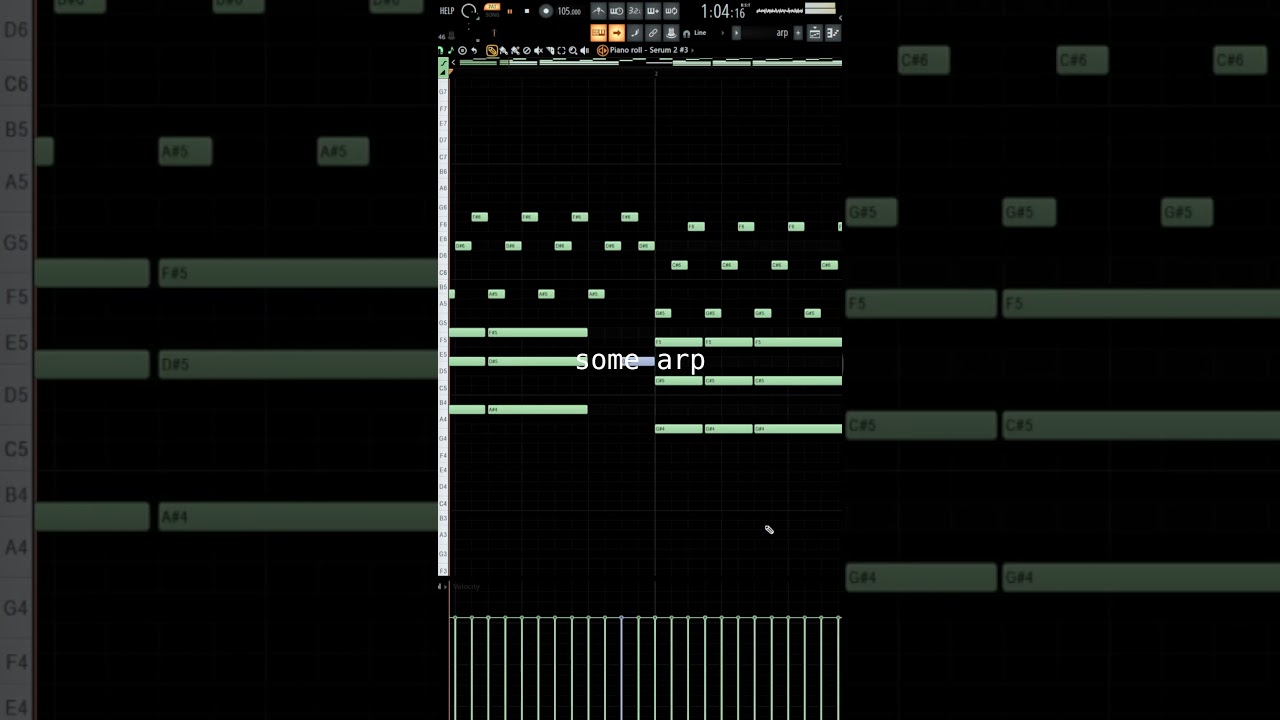Click the multilink to controllers icon
1280x720 pixels.
tap(653, 33)
